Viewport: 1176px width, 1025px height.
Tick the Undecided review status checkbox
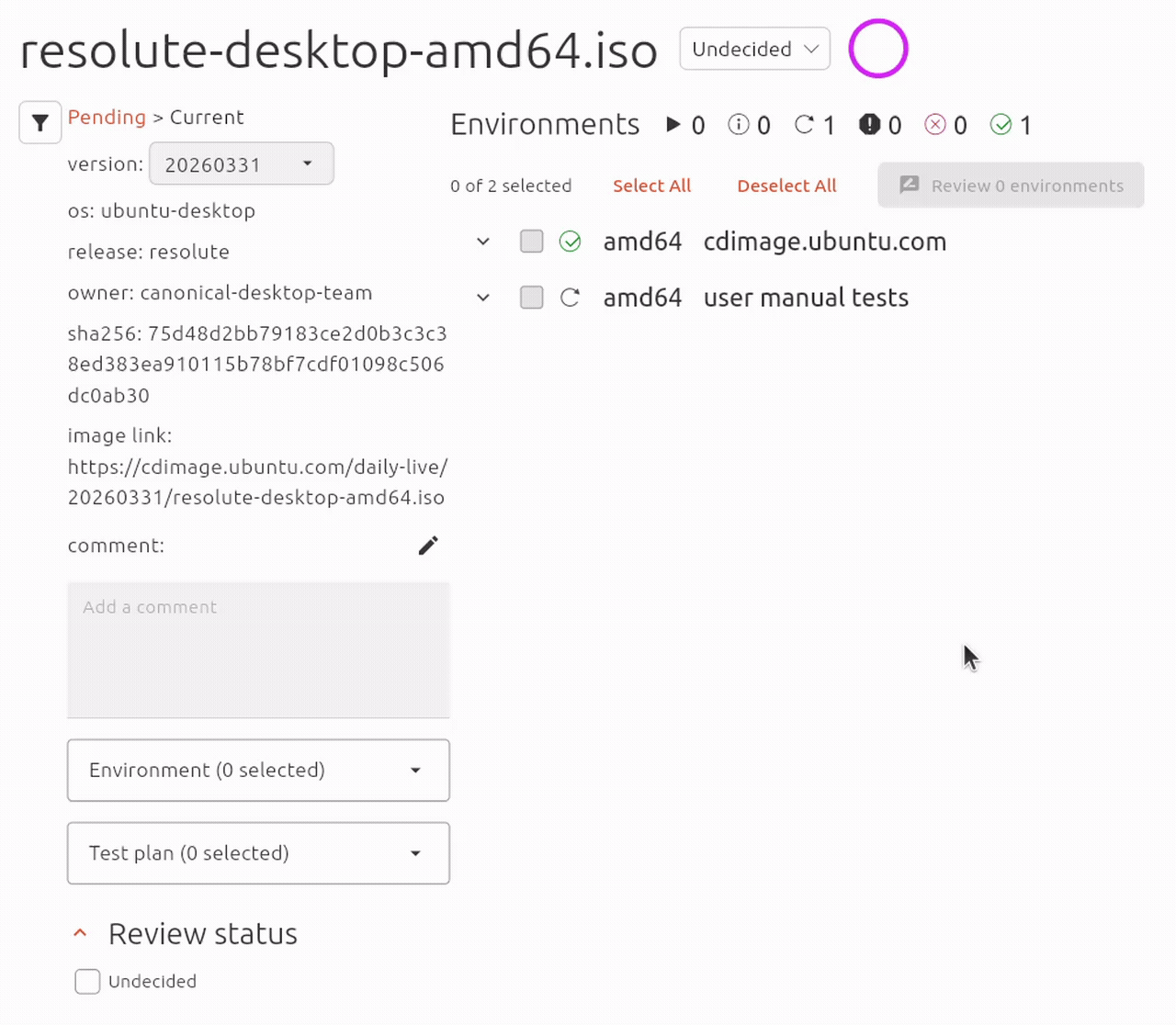coord(87,982)
